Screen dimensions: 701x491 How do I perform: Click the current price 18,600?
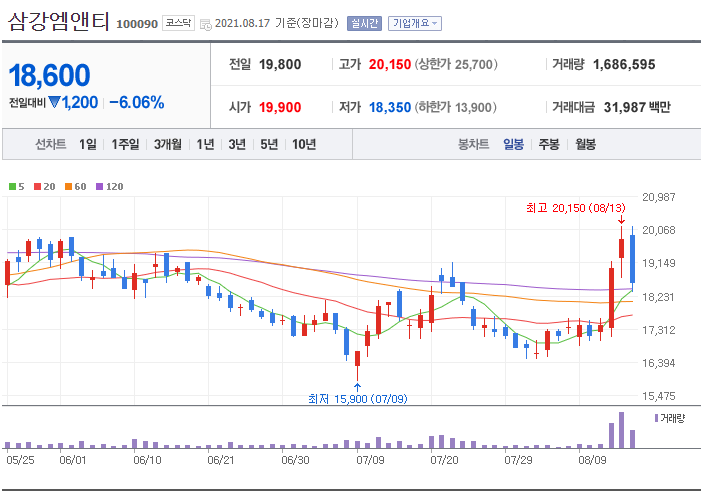click(49, 75)
